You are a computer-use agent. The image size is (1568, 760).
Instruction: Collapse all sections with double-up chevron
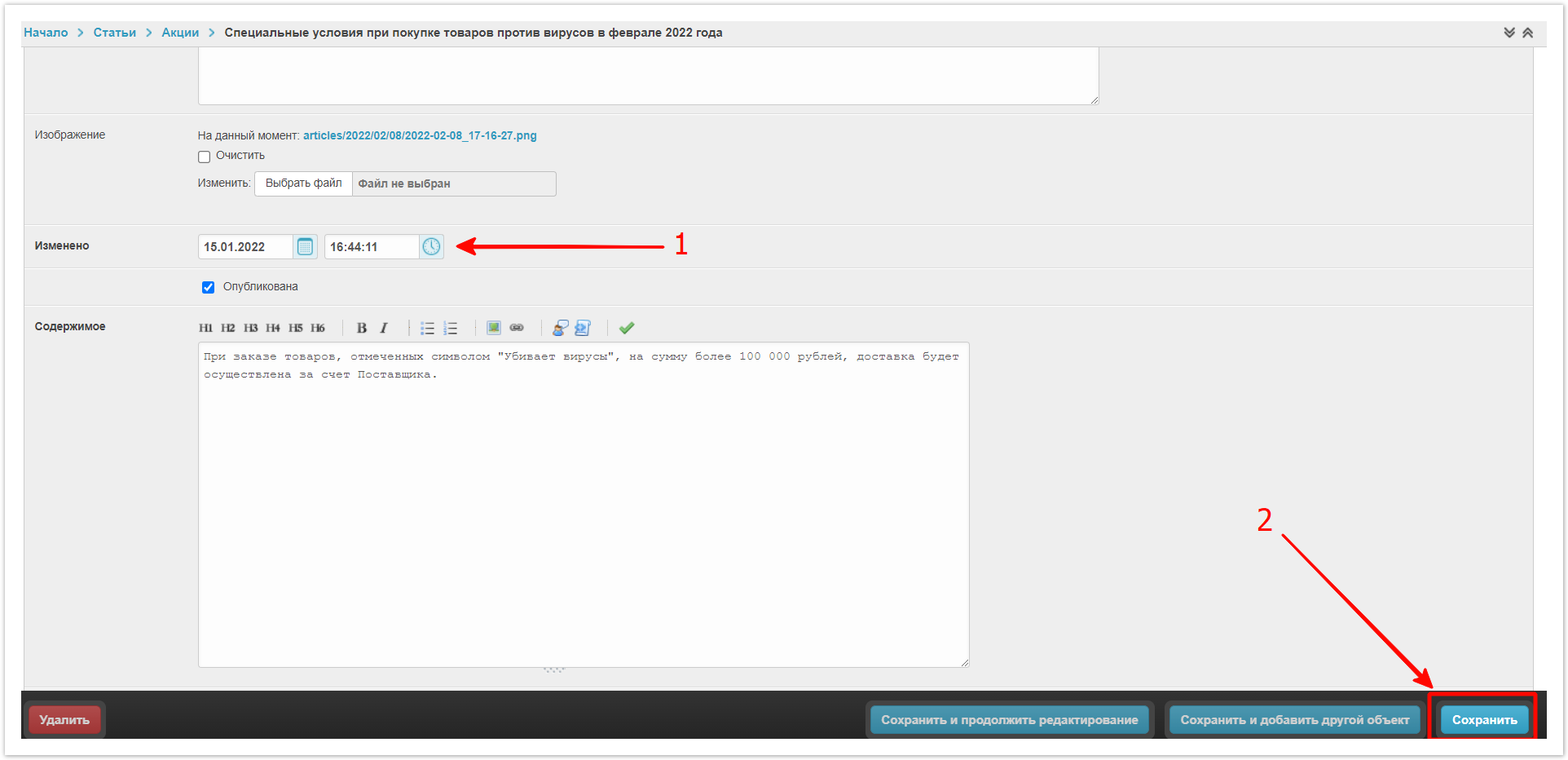[1527, 33]
